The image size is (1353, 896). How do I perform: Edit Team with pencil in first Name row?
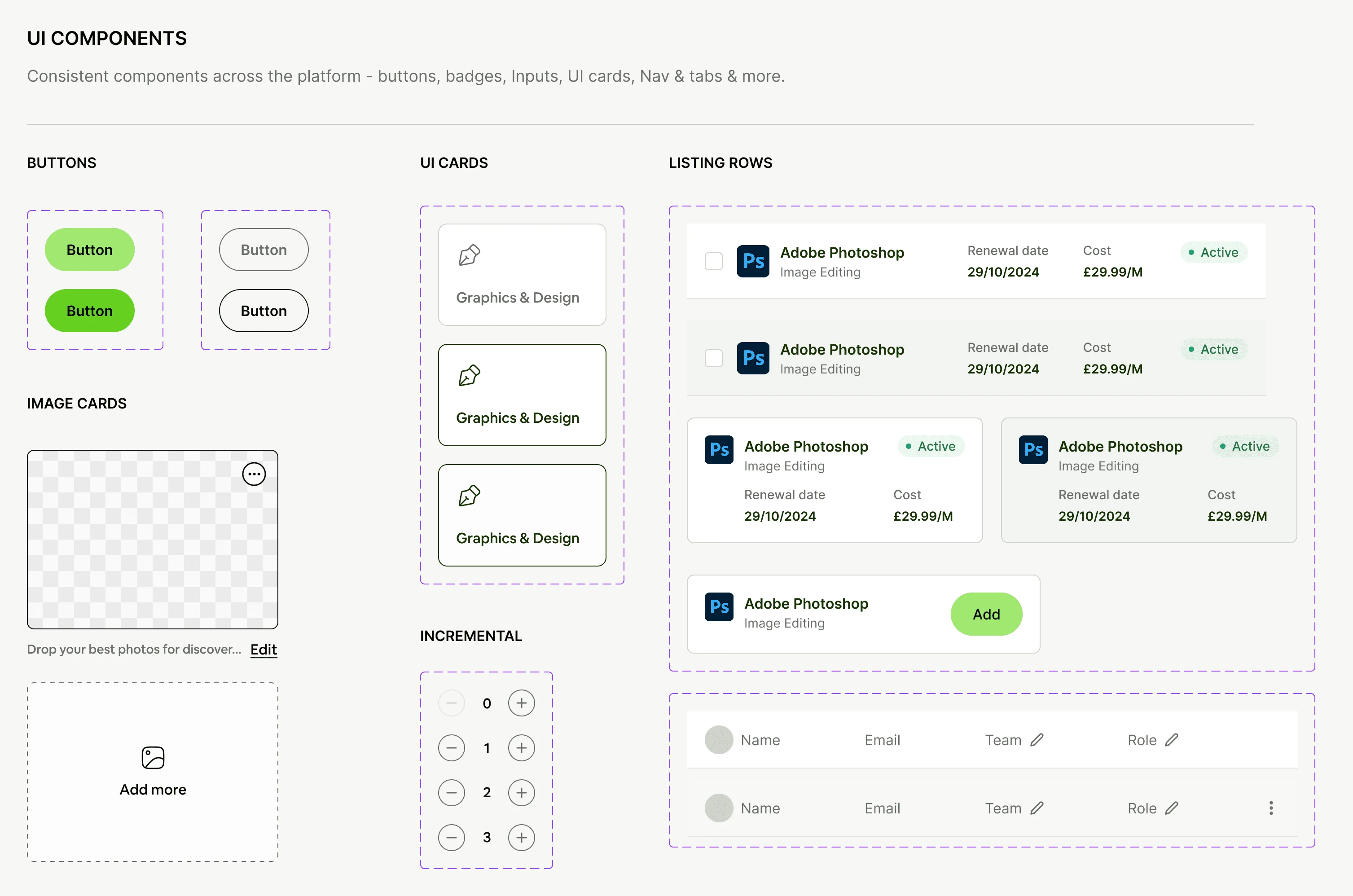coord(1037,740)
